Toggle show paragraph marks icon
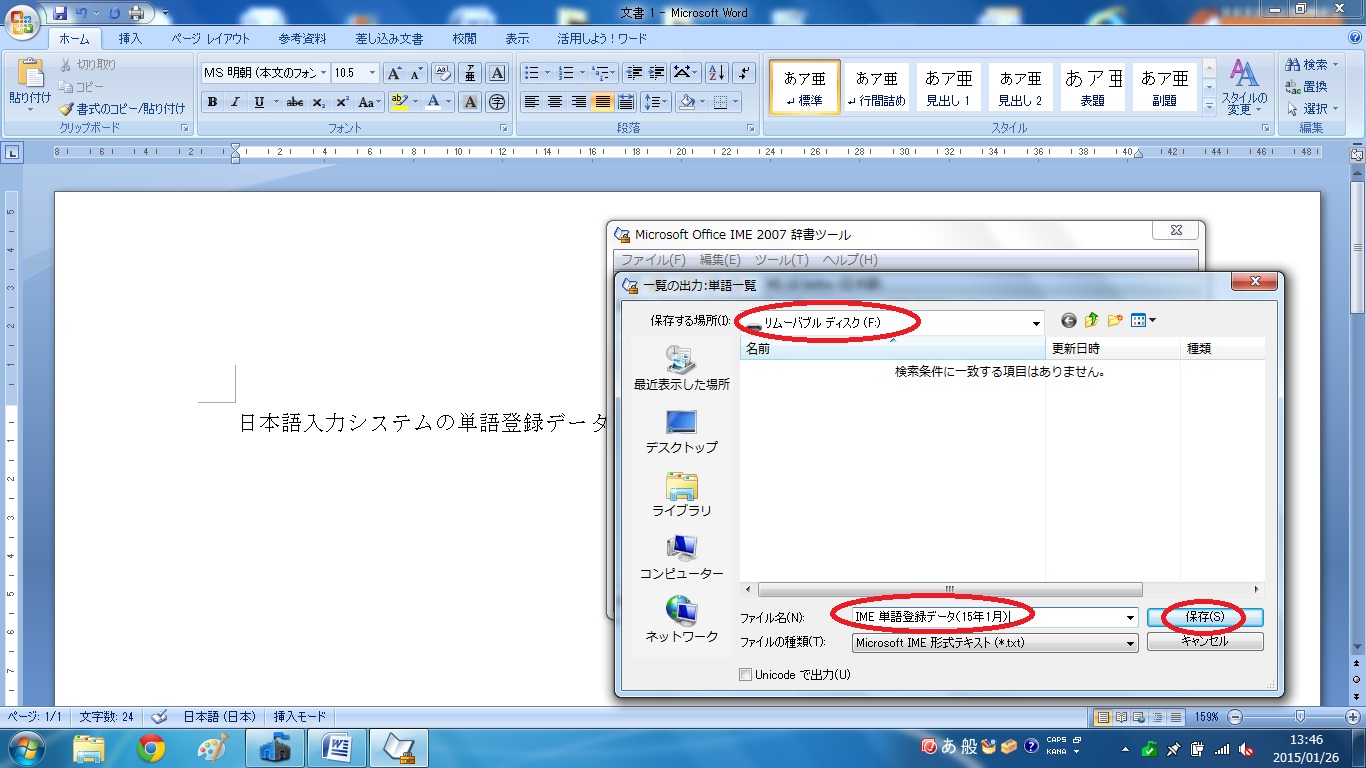The height and width of the screenshot is (768, 1366). coord(743,73)
